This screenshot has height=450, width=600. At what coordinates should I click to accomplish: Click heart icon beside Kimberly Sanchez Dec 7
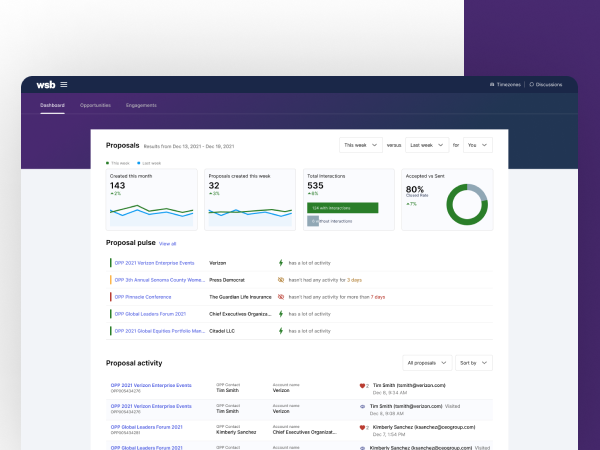[362, 427]
